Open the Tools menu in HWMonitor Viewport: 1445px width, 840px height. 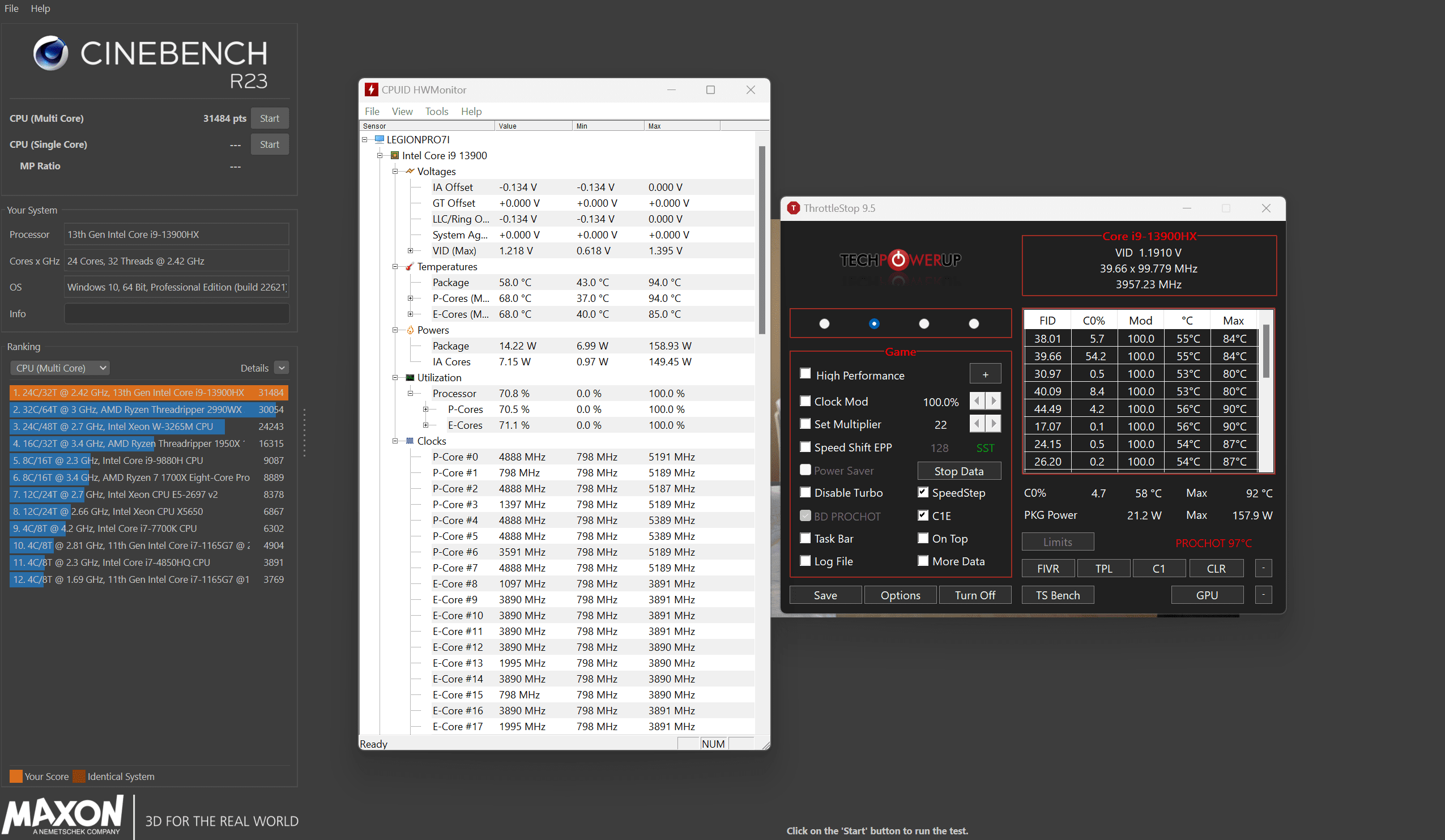[436, 111]
